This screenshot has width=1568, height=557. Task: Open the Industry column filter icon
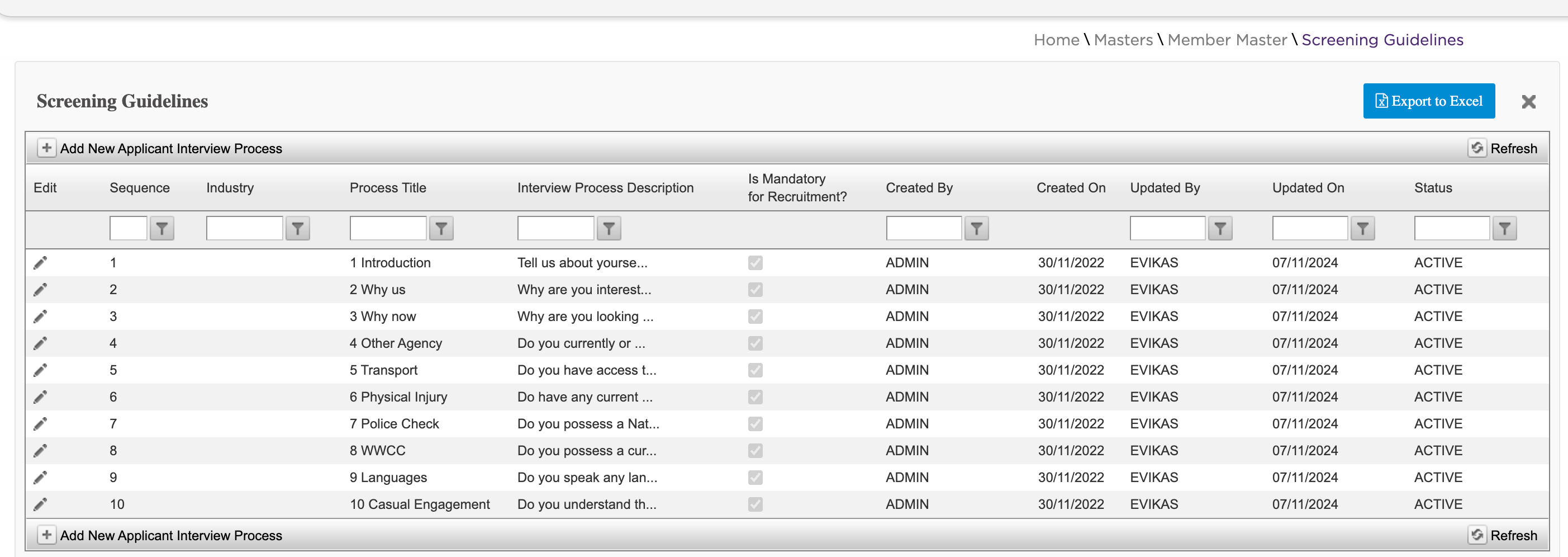coord(298,229)
